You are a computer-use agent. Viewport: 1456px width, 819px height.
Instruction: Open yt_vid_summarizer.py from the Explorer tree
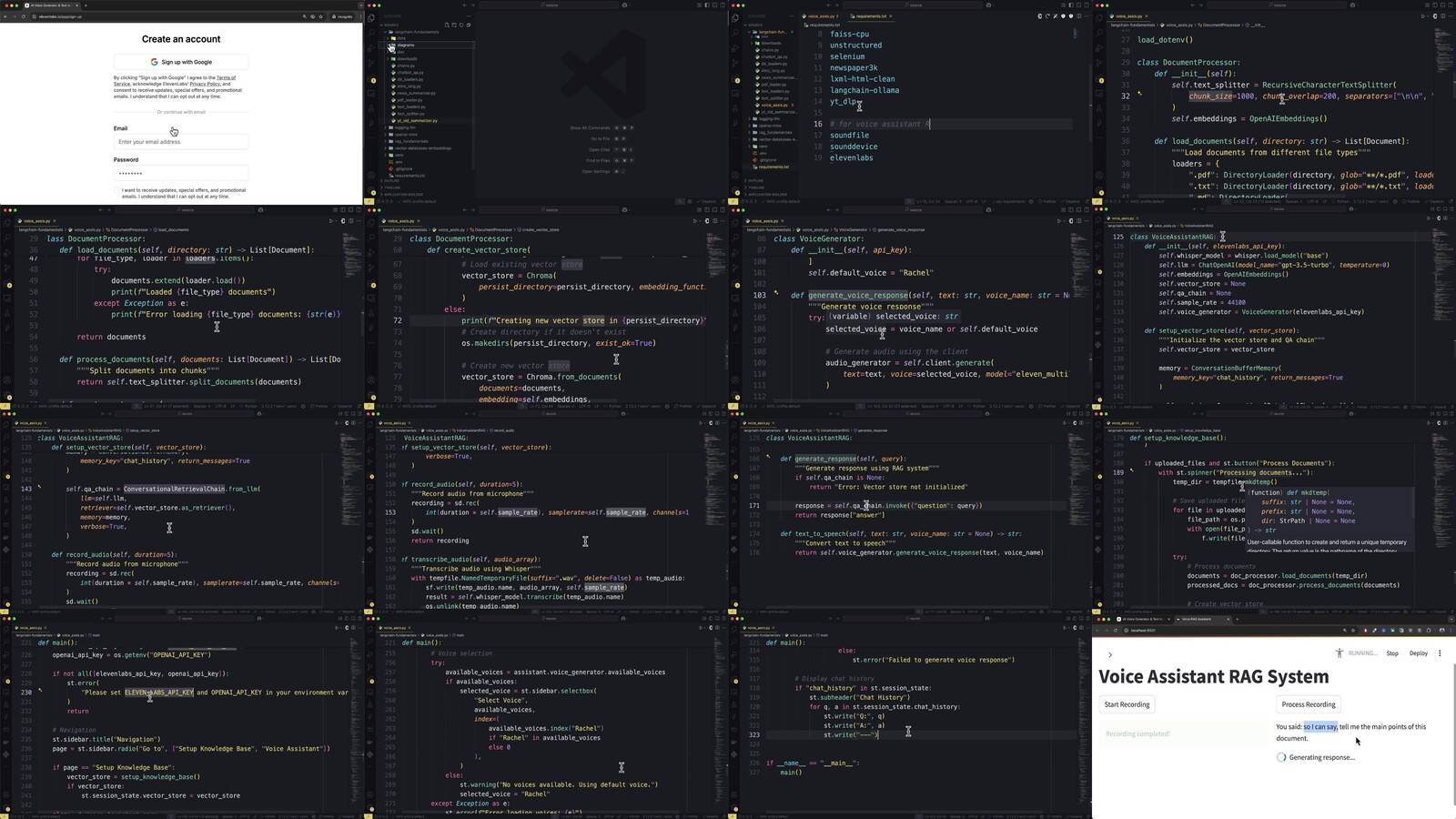pos(417,120)
